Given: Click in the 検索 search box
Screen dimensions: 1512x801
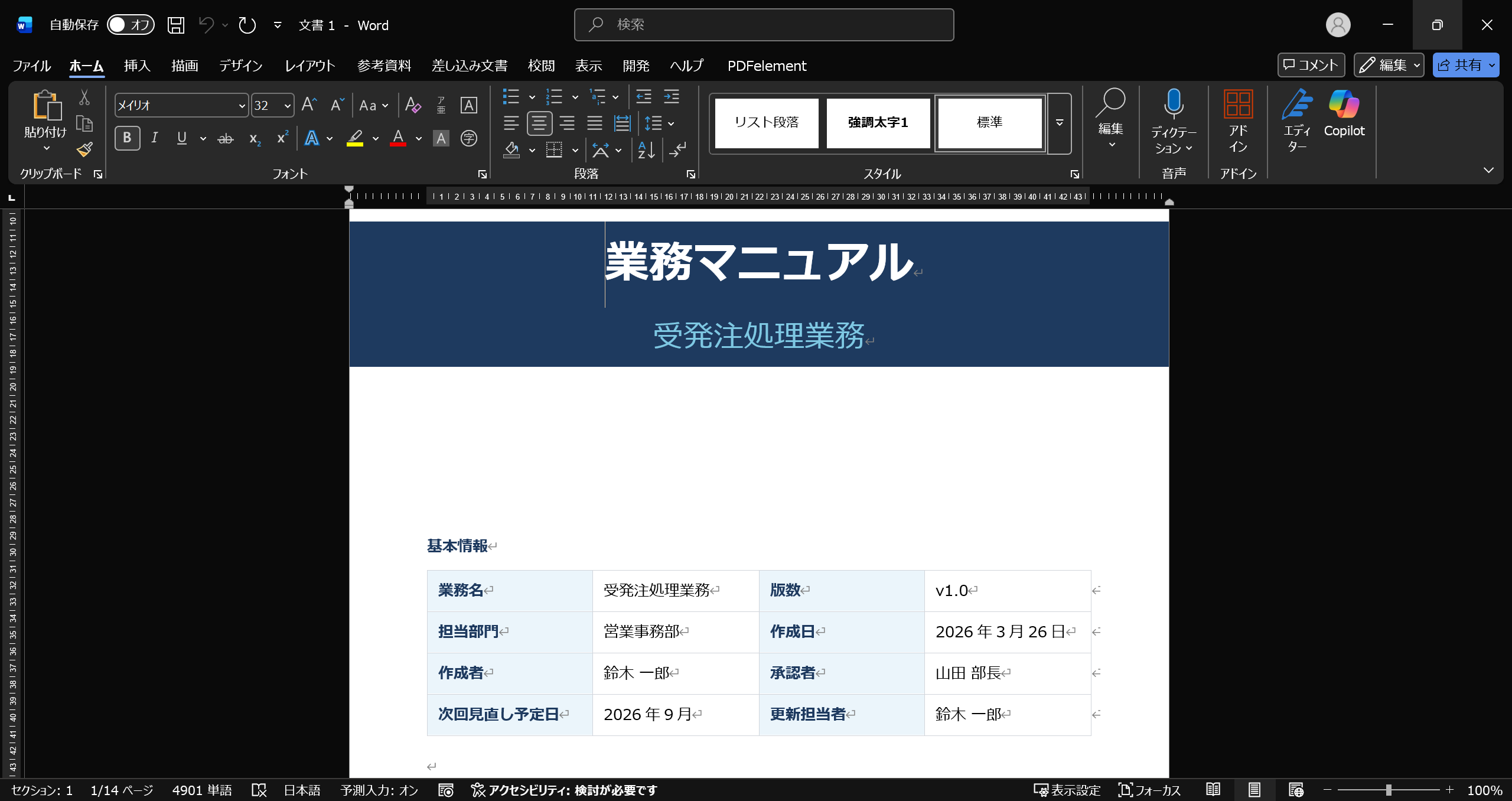Looking at the screenshot, I should point(764,25).
